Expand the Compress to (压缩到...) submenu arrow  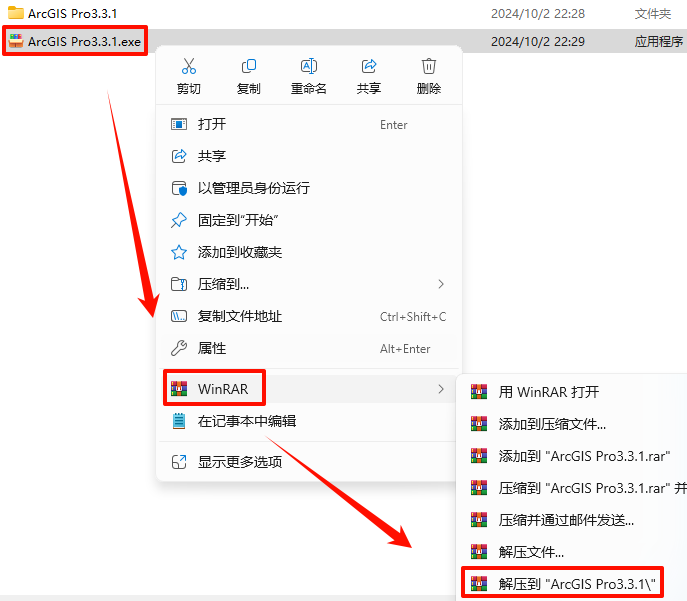point(441,284)
